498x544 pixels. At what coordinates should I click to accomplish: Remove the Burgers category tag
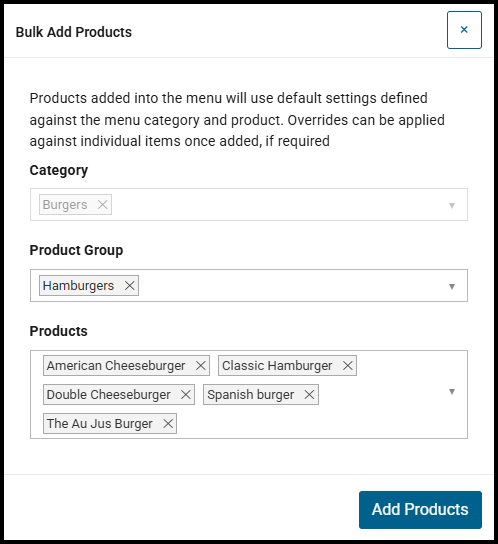(x=102, y=205)
